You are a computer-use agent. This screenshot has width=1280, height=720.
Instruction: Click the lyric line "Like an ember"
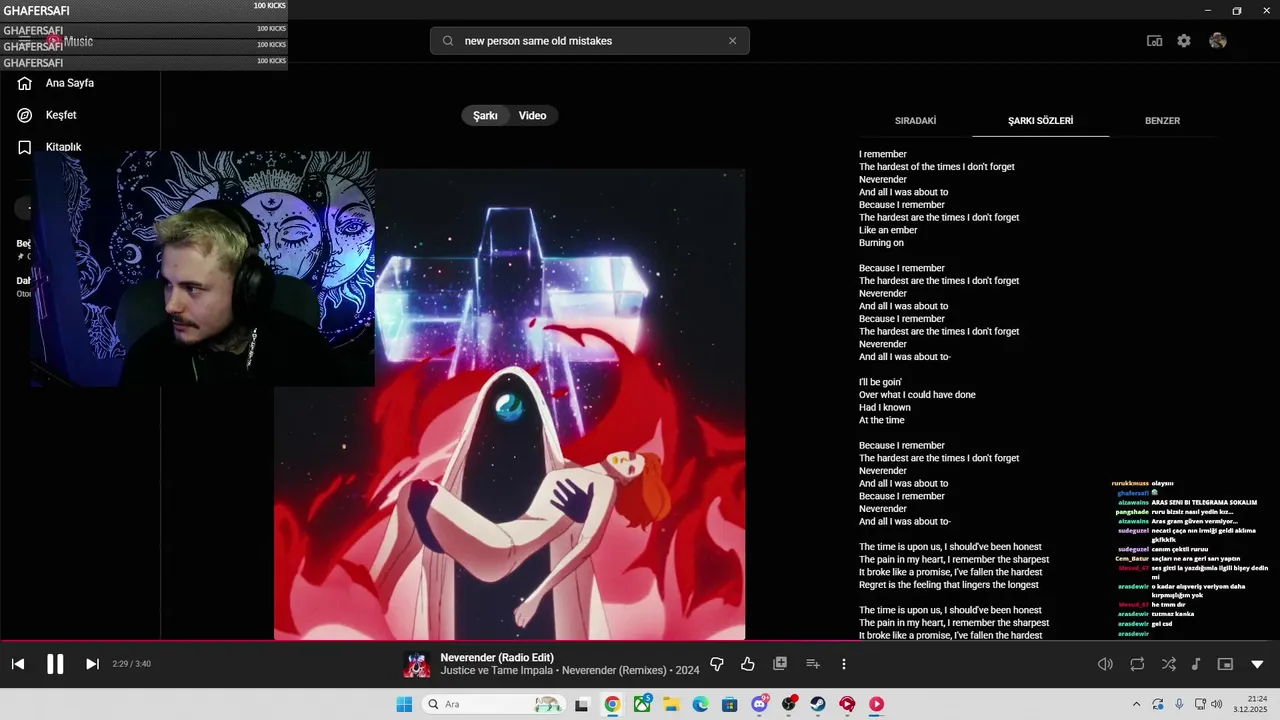pos(888,230)
